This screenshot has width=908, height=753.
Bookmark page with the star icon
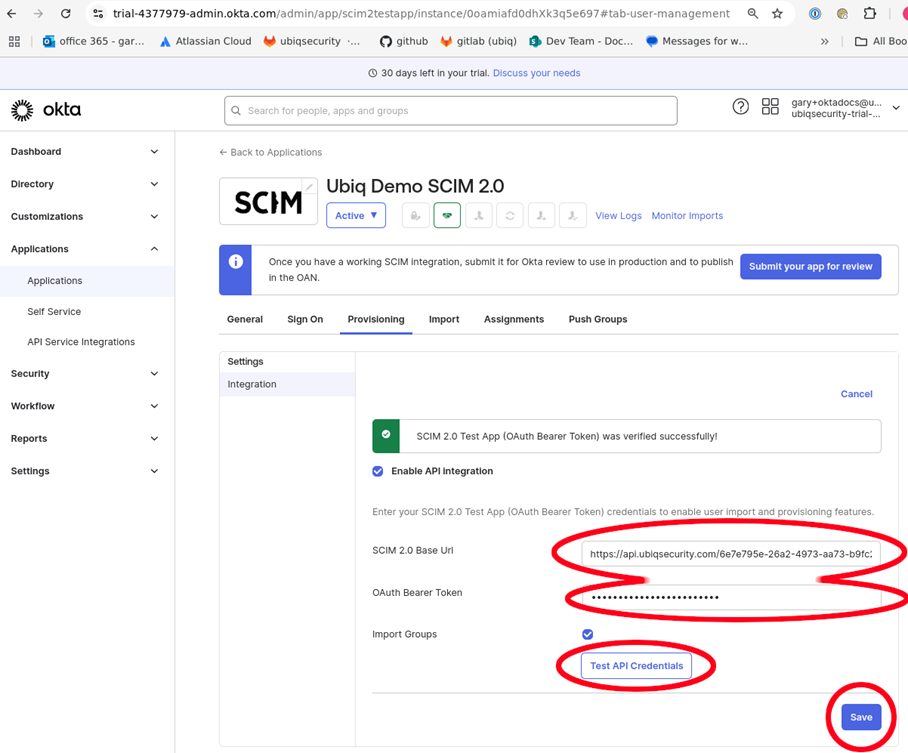[x=777, y=13]
